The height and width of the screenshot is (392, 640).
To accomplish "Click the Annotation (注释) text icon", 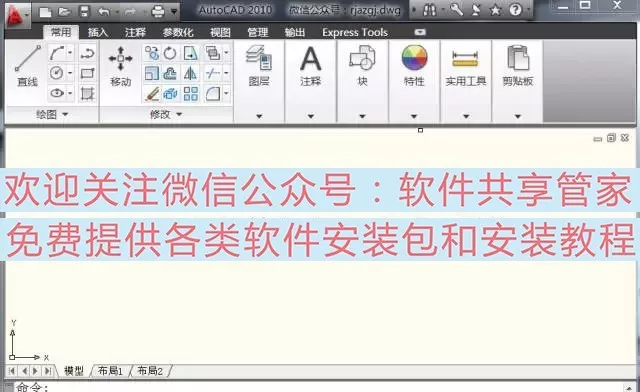I will pyautogui.click(x=311, y=58).
